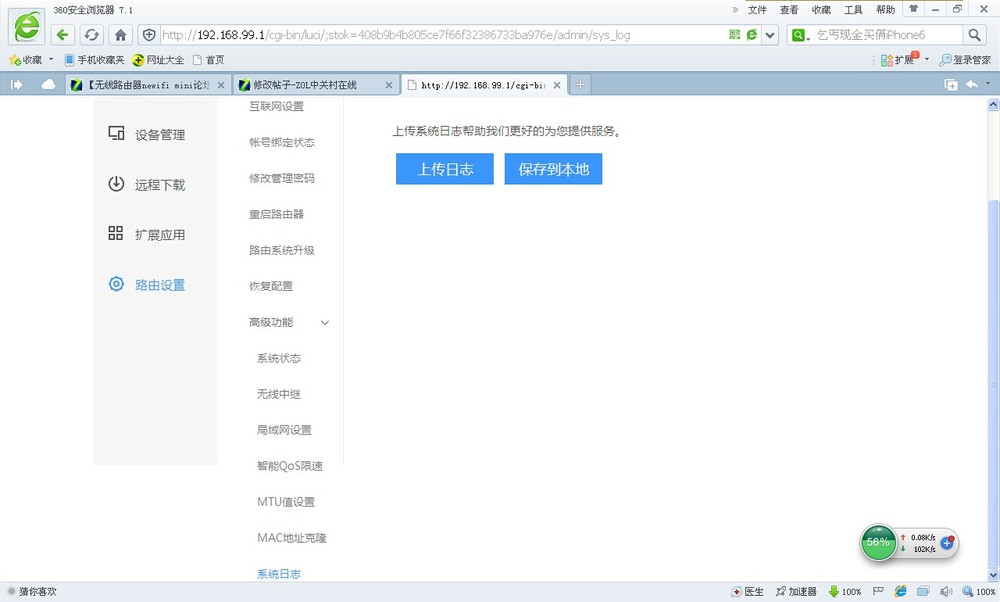Open 重启路由器 submenu item
This screenshot has height=602, width=1000.
pyautogui.click(x=276, y=214)
